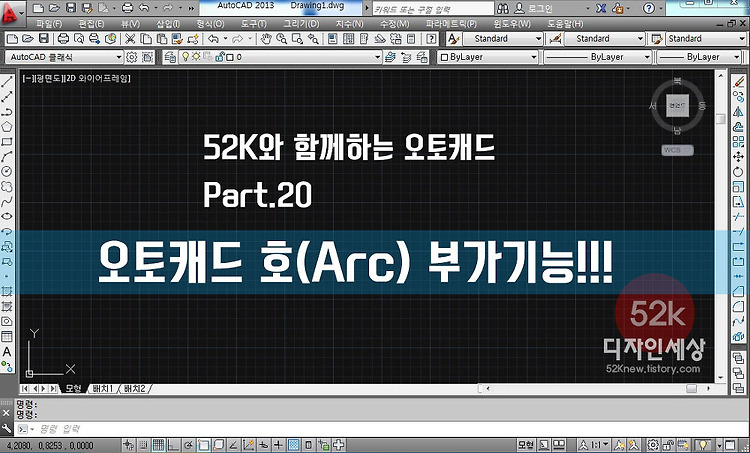The image size is (750, 453).
Task: Expand the WCS coordinate system dropdown
Action: 677,150
